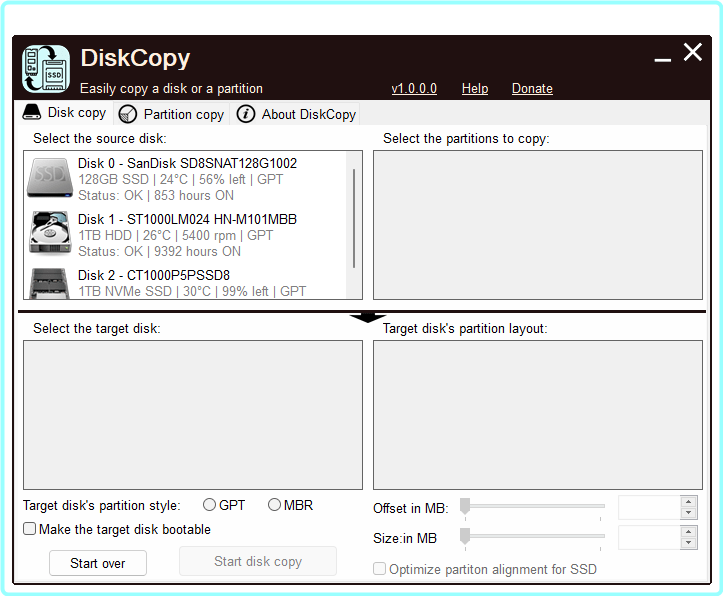Switch to the Partition copy tab
Viewport: 723px width, 596px height.
coord(172,114)
